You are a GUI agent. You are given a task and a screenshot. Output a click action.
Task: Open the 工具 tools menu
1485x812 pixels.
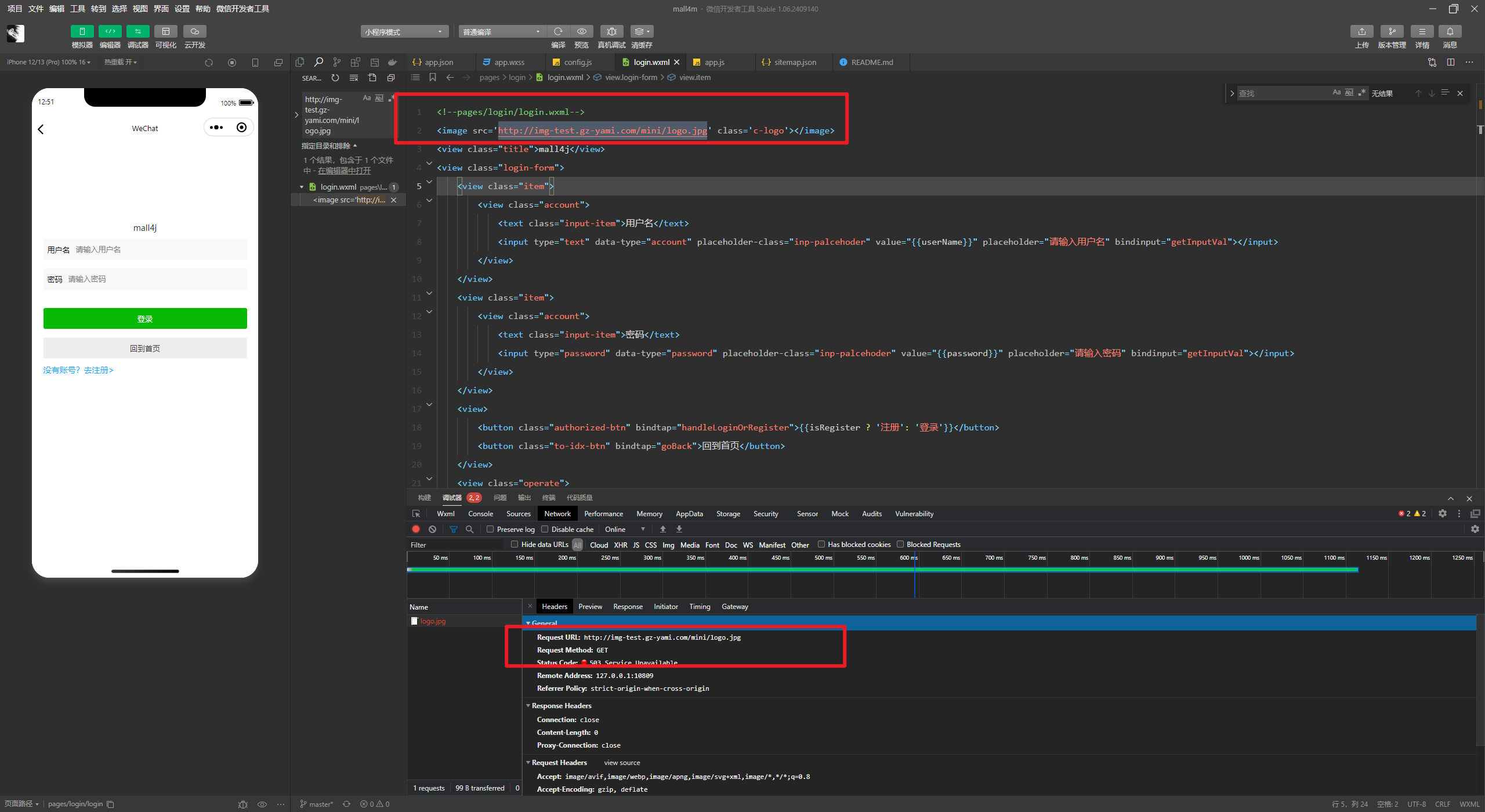coord(78,9)
